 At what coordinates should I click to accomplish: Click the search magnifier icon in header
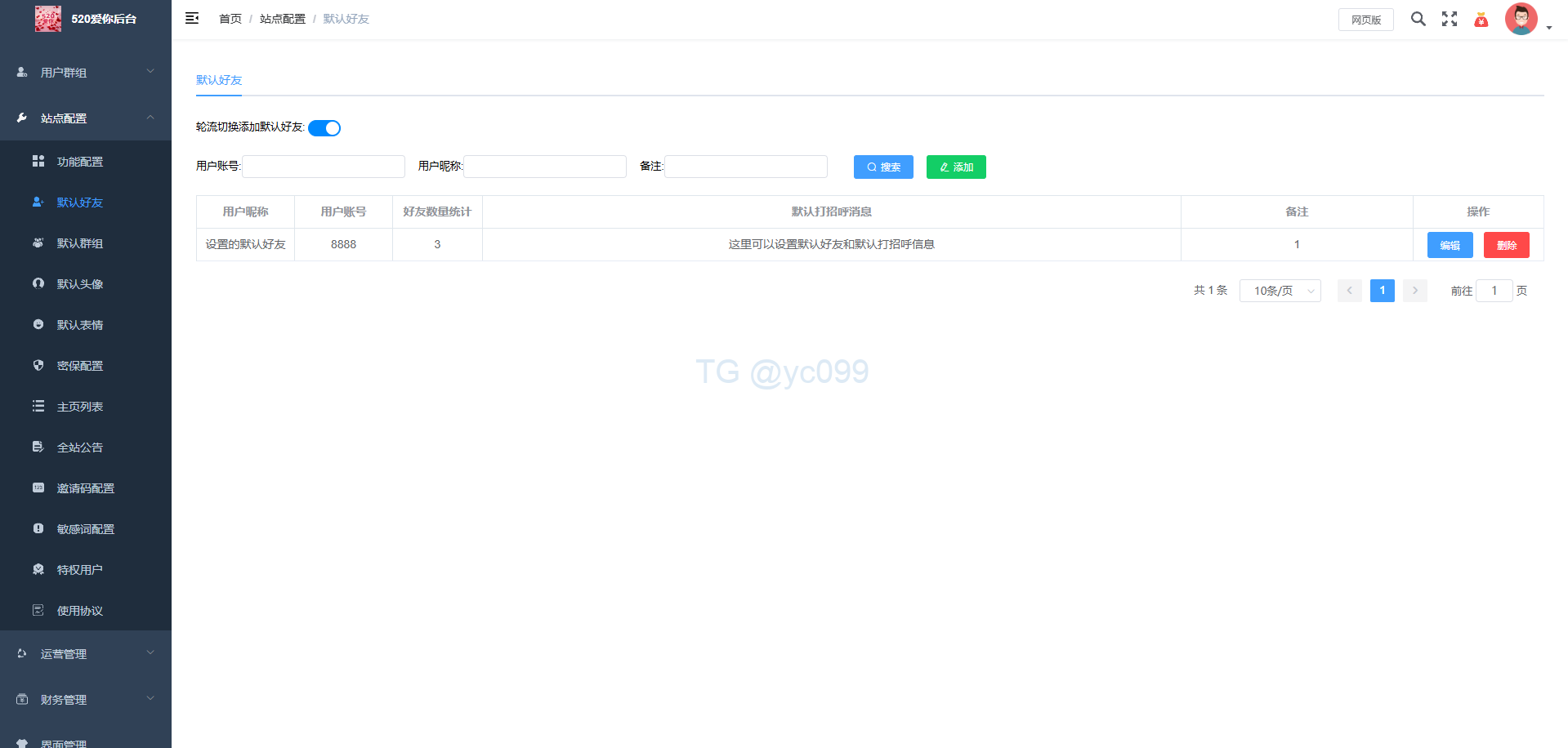click(1418, 19)
